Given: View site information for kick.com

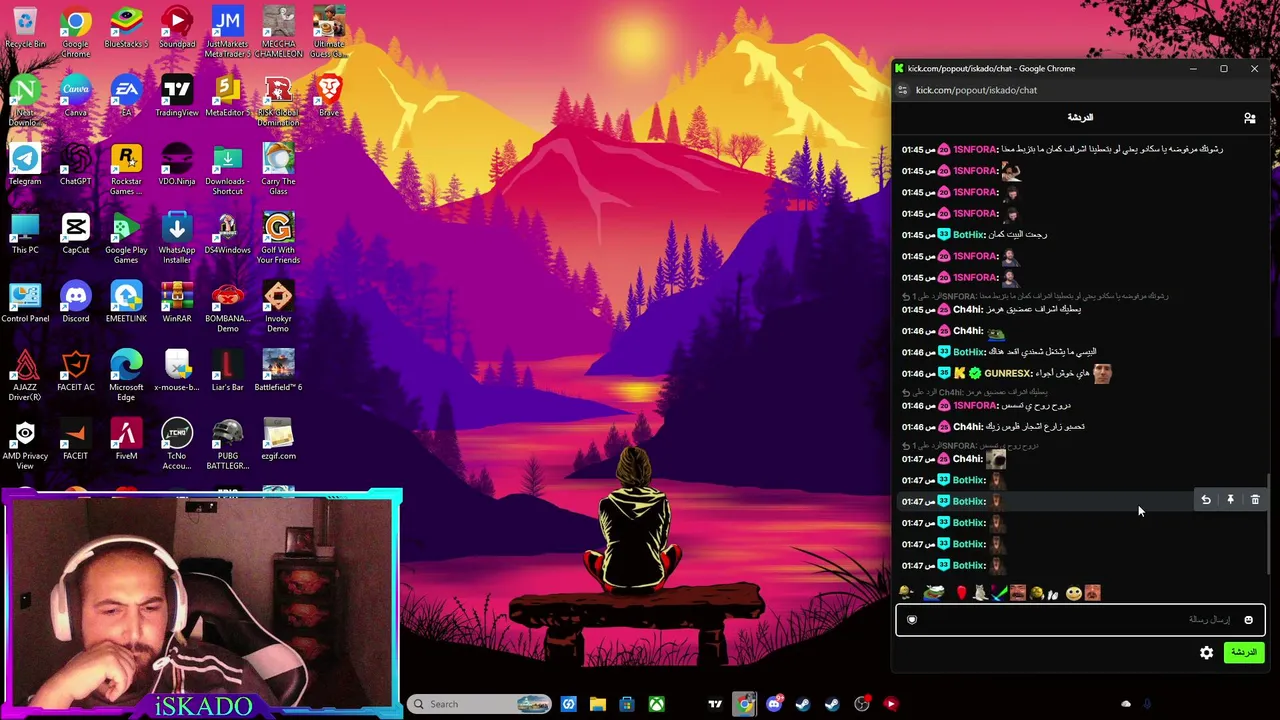Looking at the screenshot, I should 902,90.
